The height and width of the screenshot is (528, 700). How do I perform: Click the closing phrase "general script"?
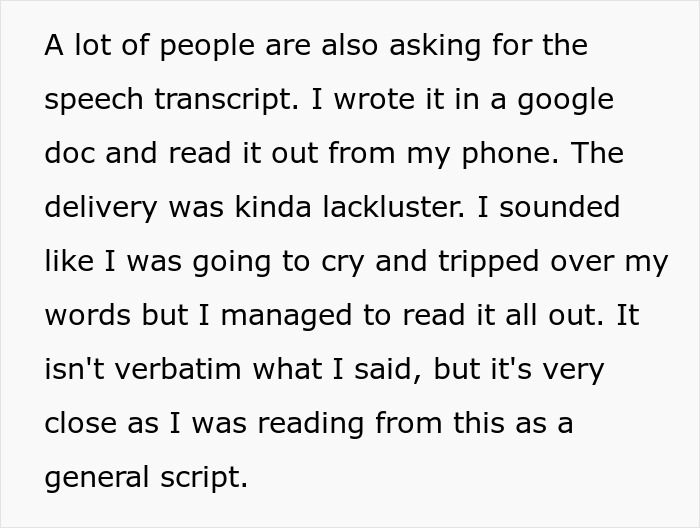click(145, 477)
